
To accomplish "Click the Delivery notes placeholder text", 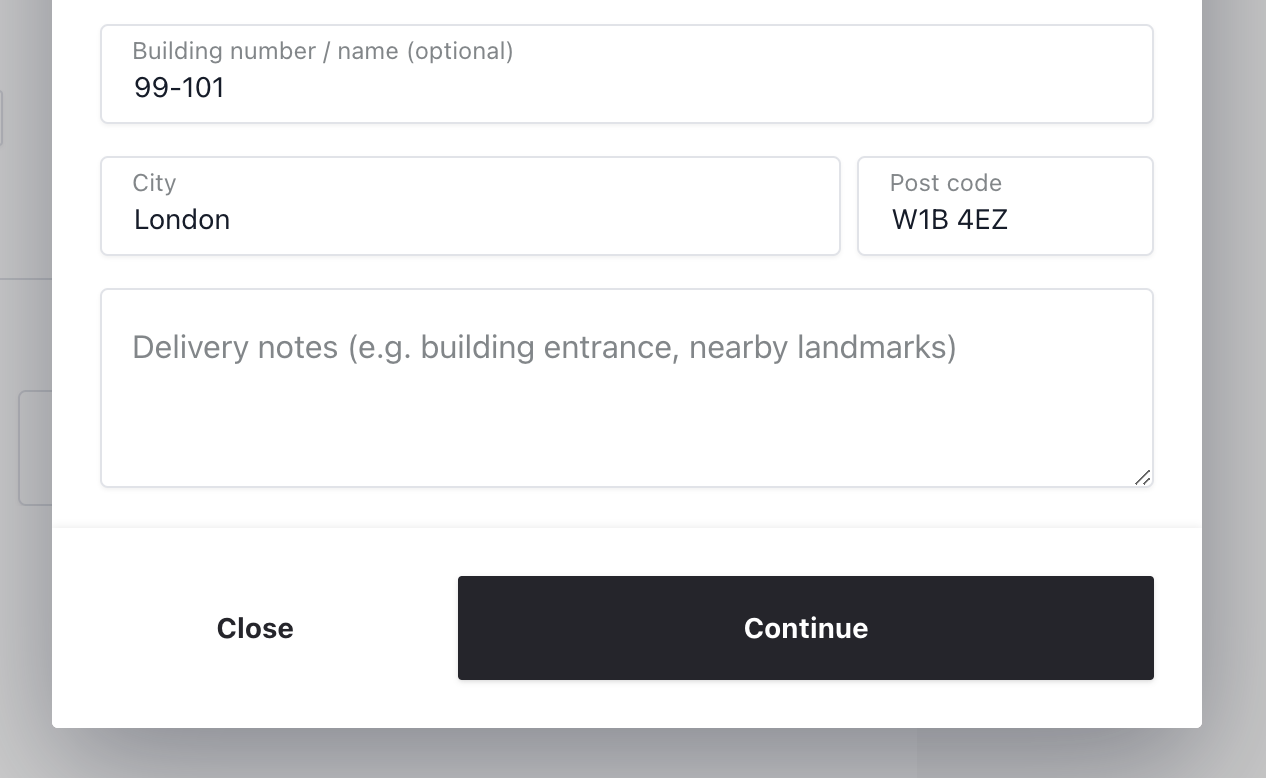I will [x=544, y=347].
